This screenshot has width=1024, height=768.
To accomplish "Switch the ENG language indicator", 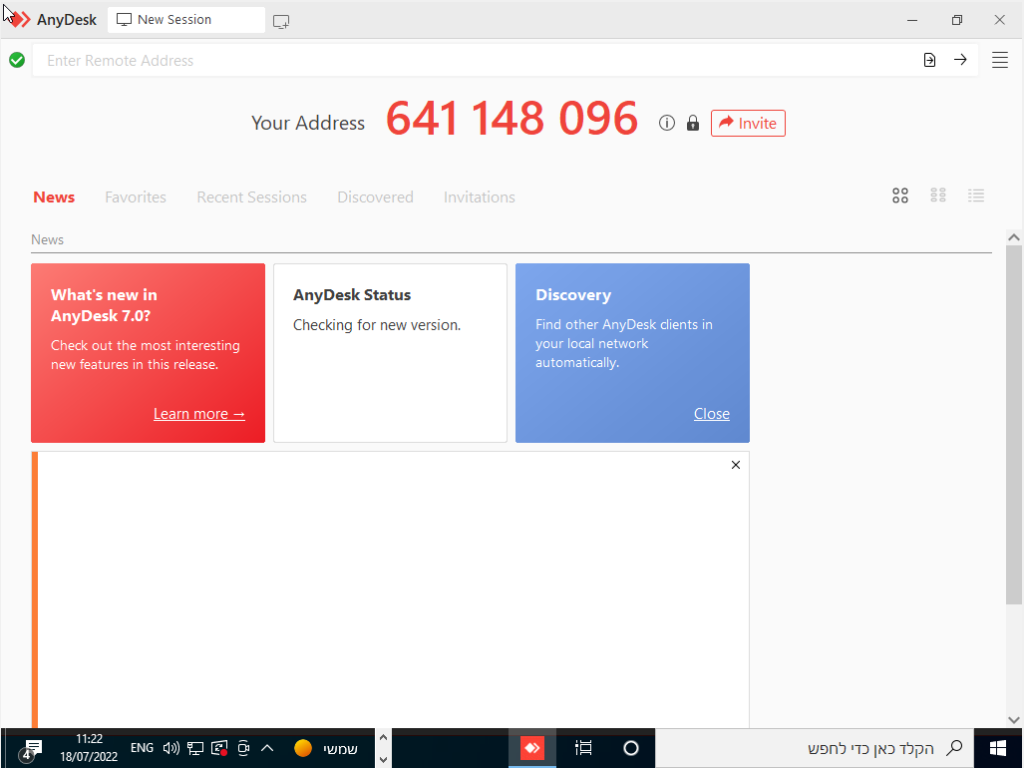I will 142,748.
